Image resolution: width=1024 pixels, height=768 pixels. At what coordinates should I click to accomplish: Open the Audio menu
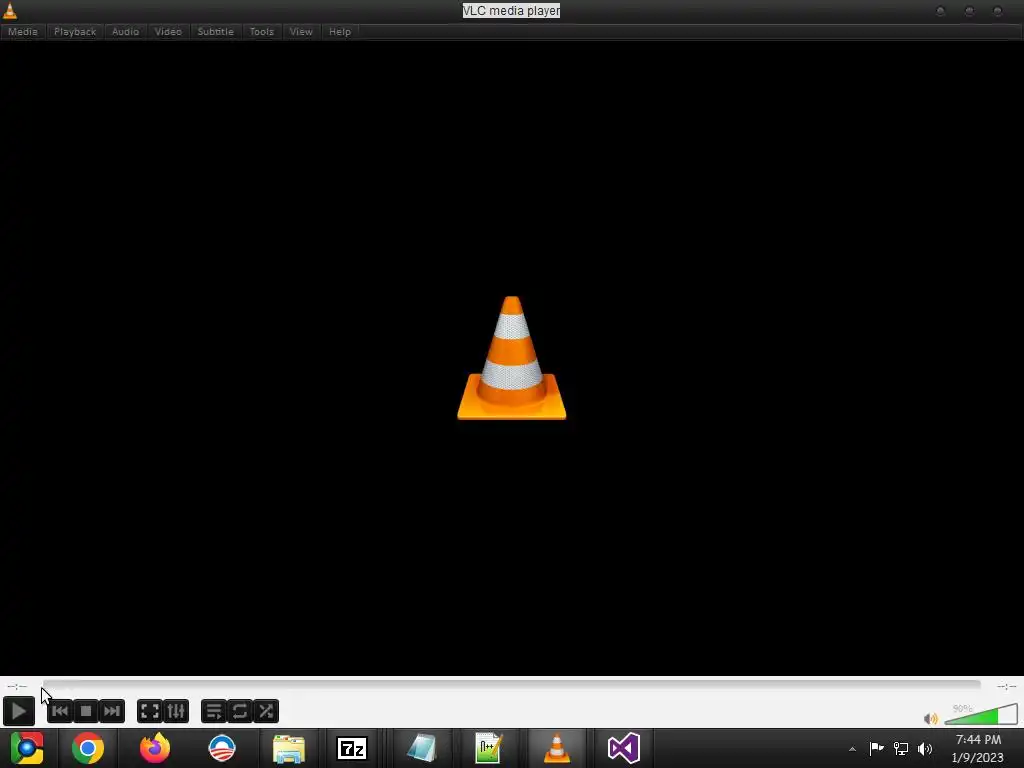tap(125, 31)
